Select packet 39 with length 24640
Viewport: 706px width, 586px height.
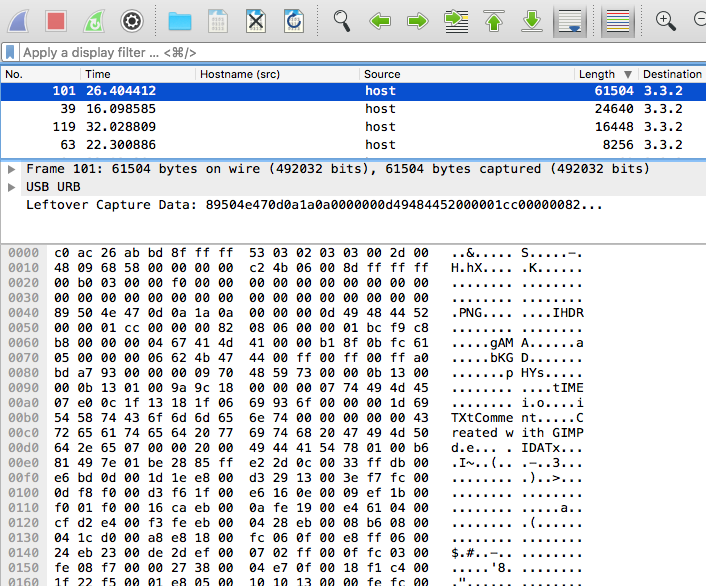353,109
